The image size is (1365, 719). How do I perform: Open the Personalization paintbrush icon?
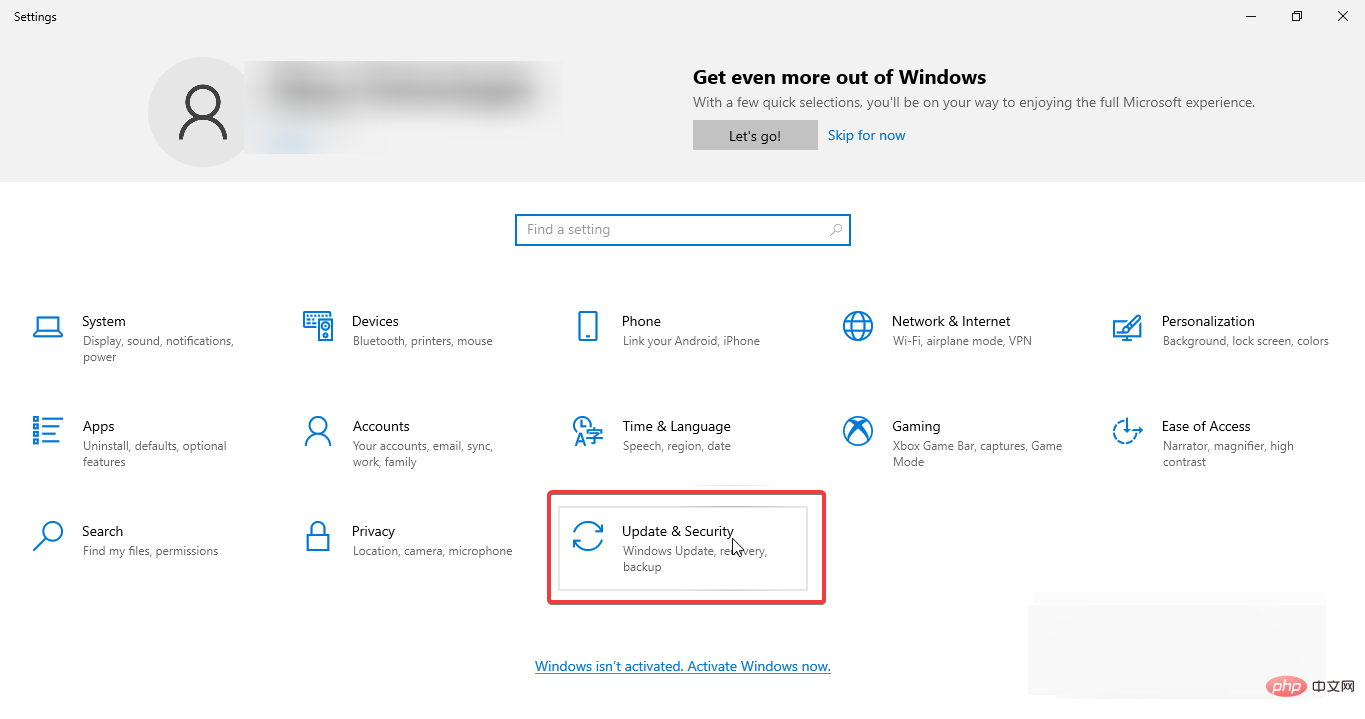pyautogui.click(x=1127, y=326)
